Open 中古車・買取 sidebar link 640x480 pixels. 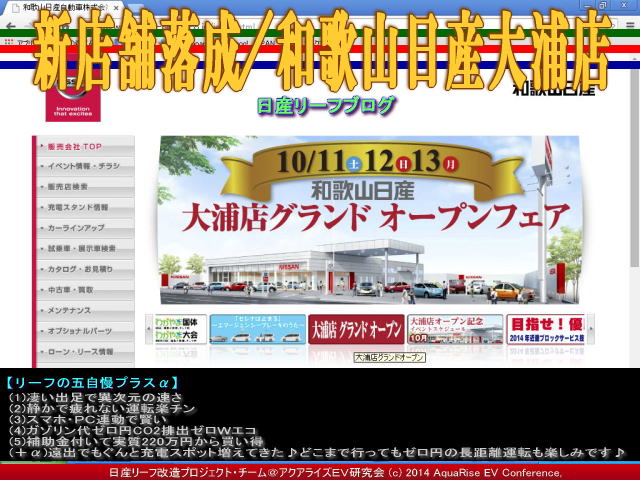click(85, 290)
